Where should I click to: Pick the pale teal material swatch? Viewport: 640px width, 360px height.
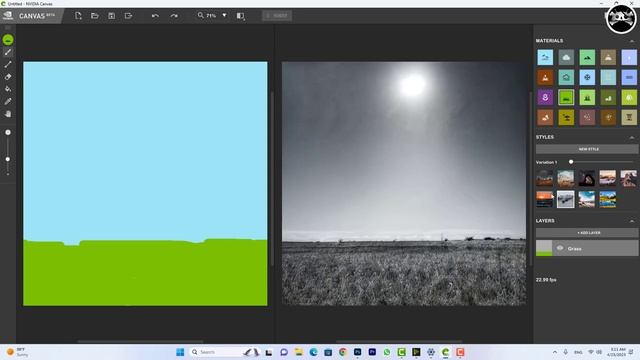tap(608, 78)
